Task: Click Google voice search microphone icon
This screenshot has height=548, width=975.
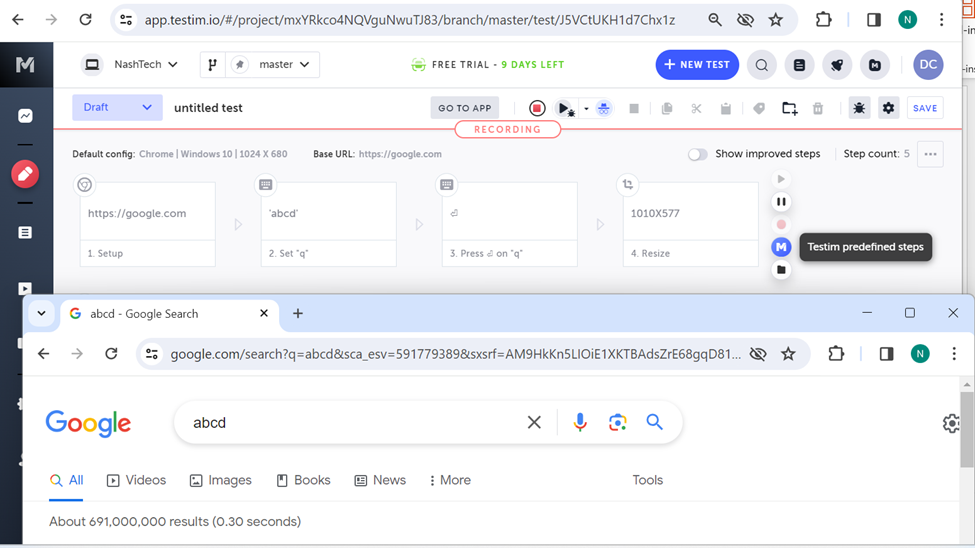Action: pyautogui.click(x=580, y=423)
